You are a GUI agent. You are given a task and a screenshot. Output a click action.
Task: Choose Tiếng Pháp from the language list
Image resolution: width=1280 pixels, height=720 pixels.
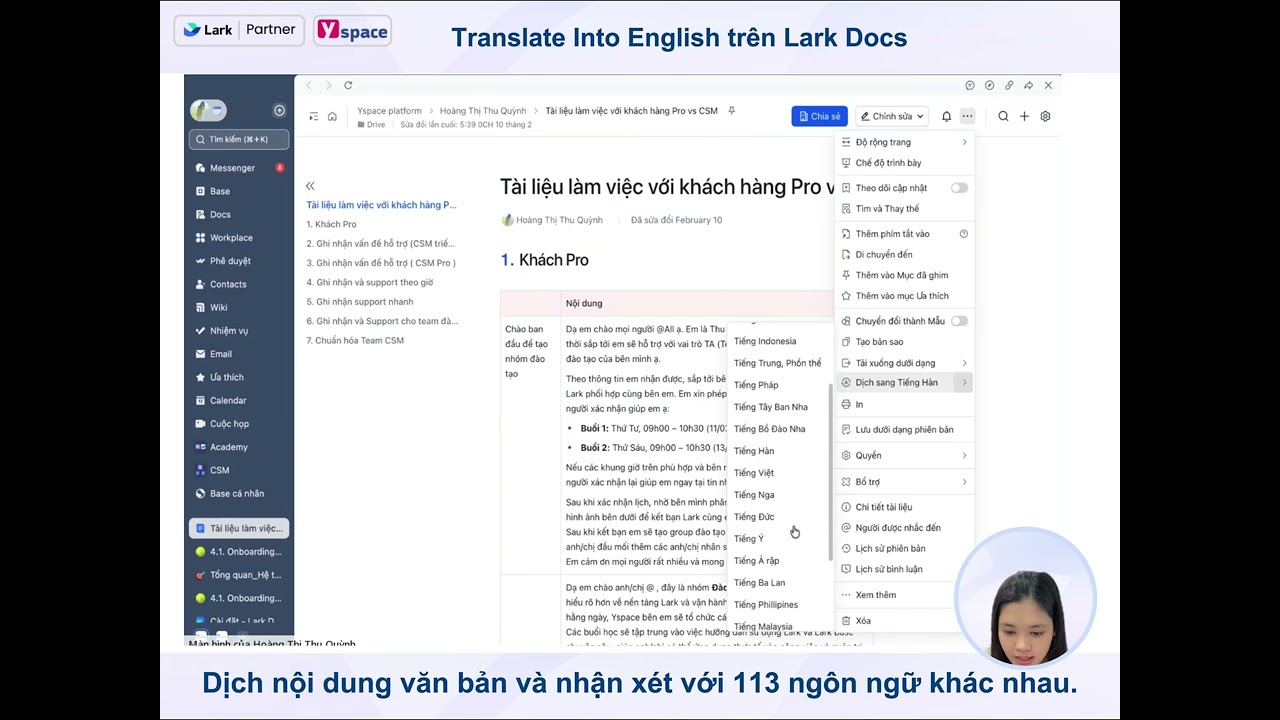click(x=756, y=385)
